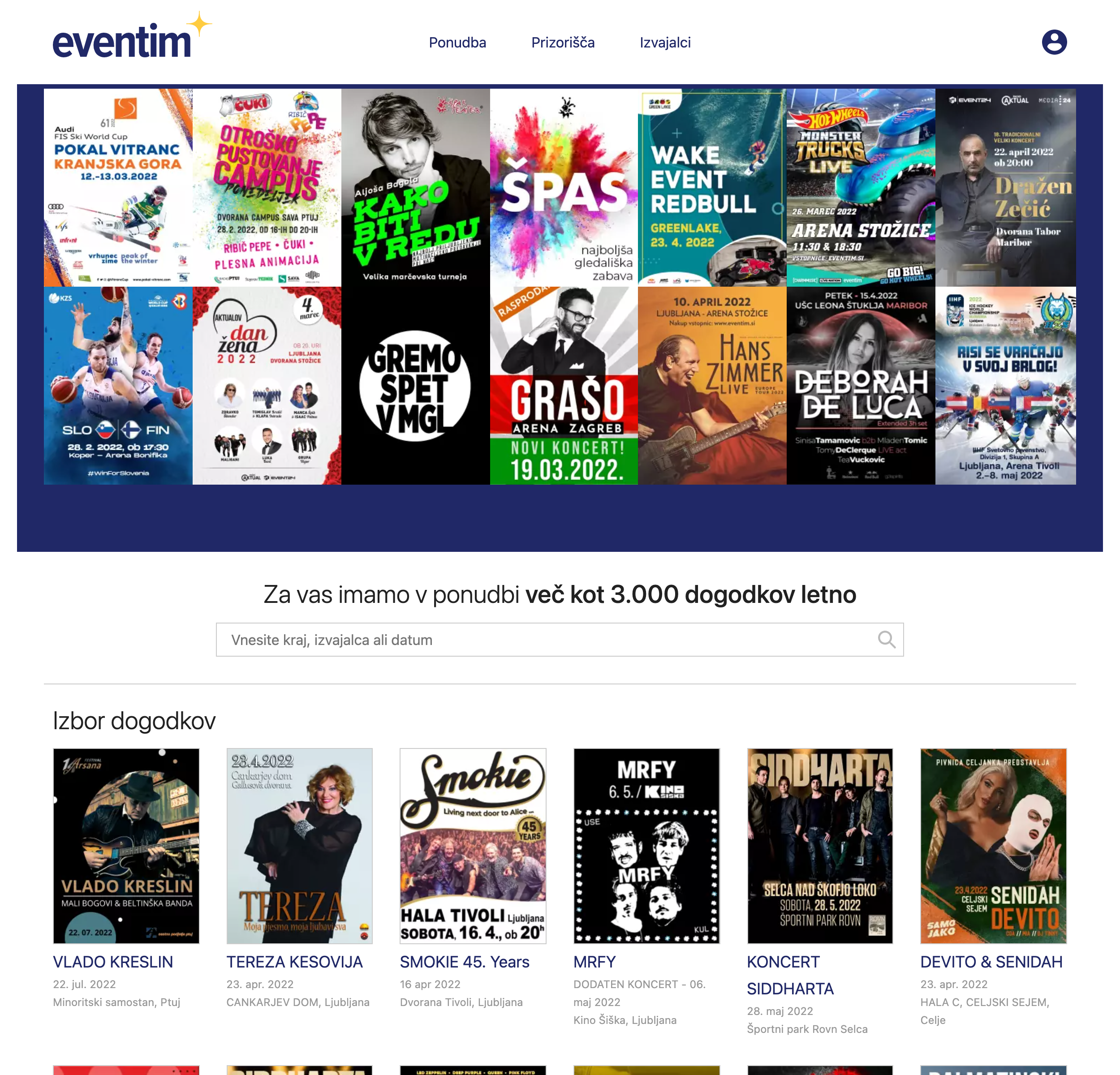1120x1075 pixels.
Task: Select the Monster Trucks Live poster
Action: click(861, 187)
